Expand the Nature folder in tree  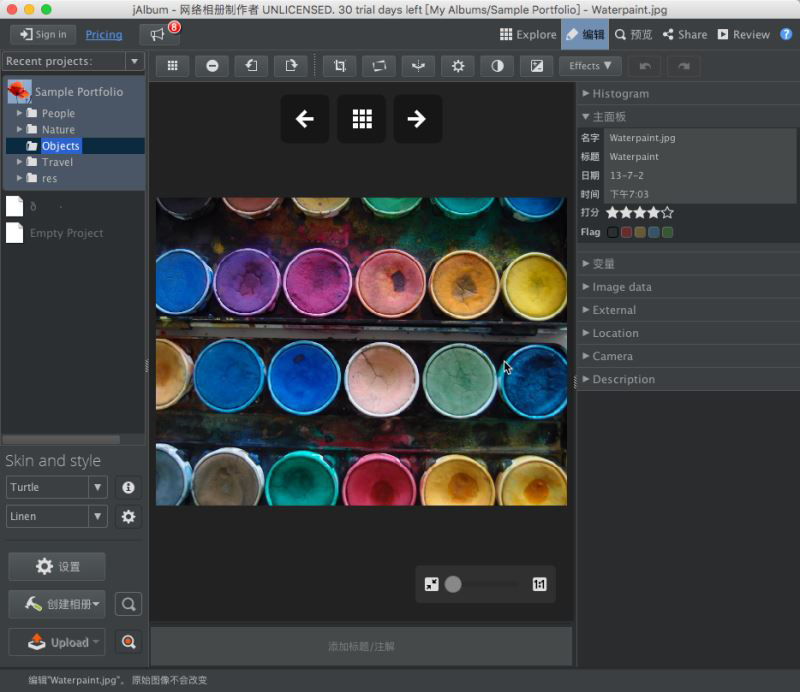pos(19,129)
